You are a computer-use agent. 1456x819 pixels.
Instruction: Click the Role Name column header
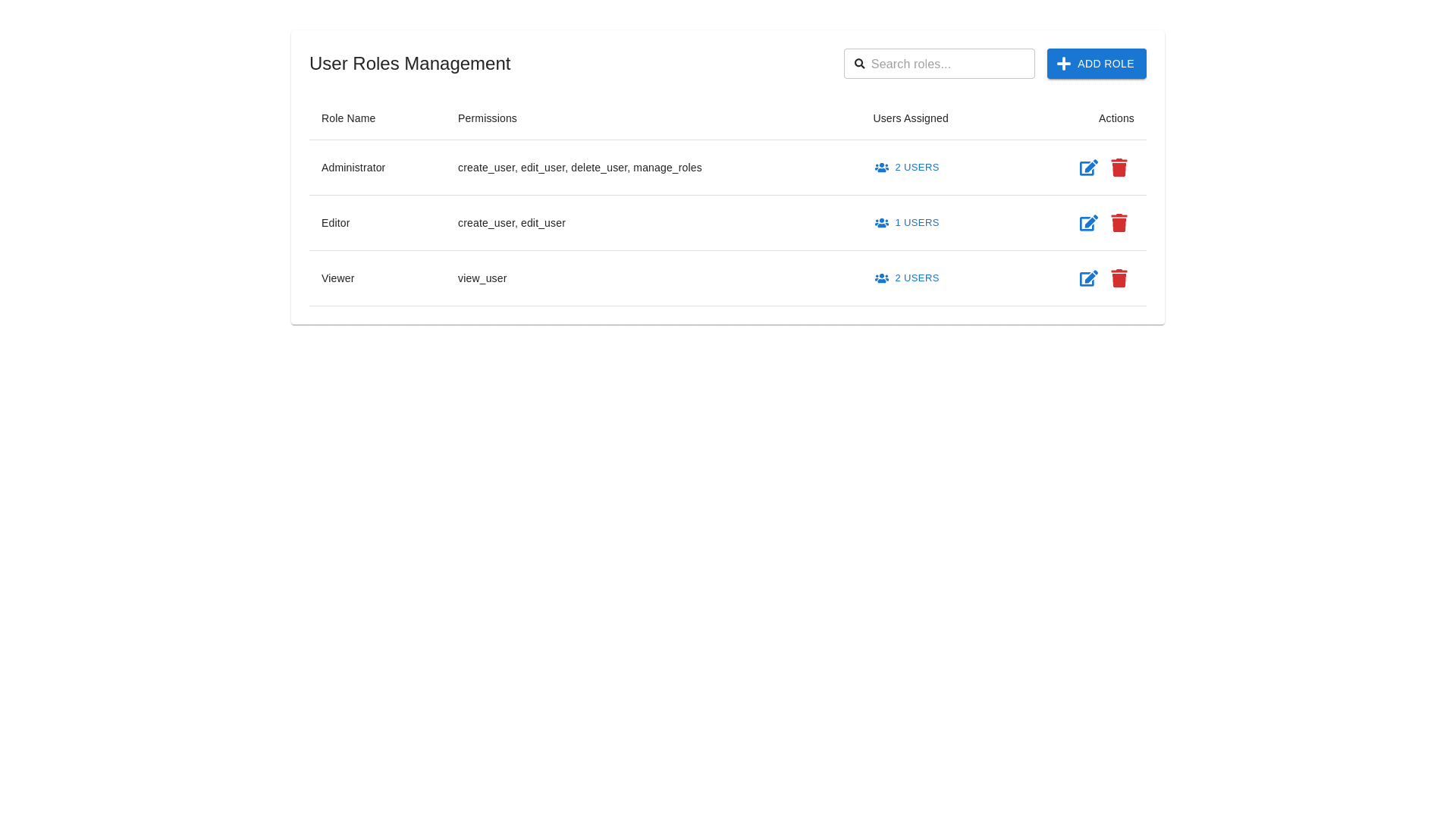(348, 118)
